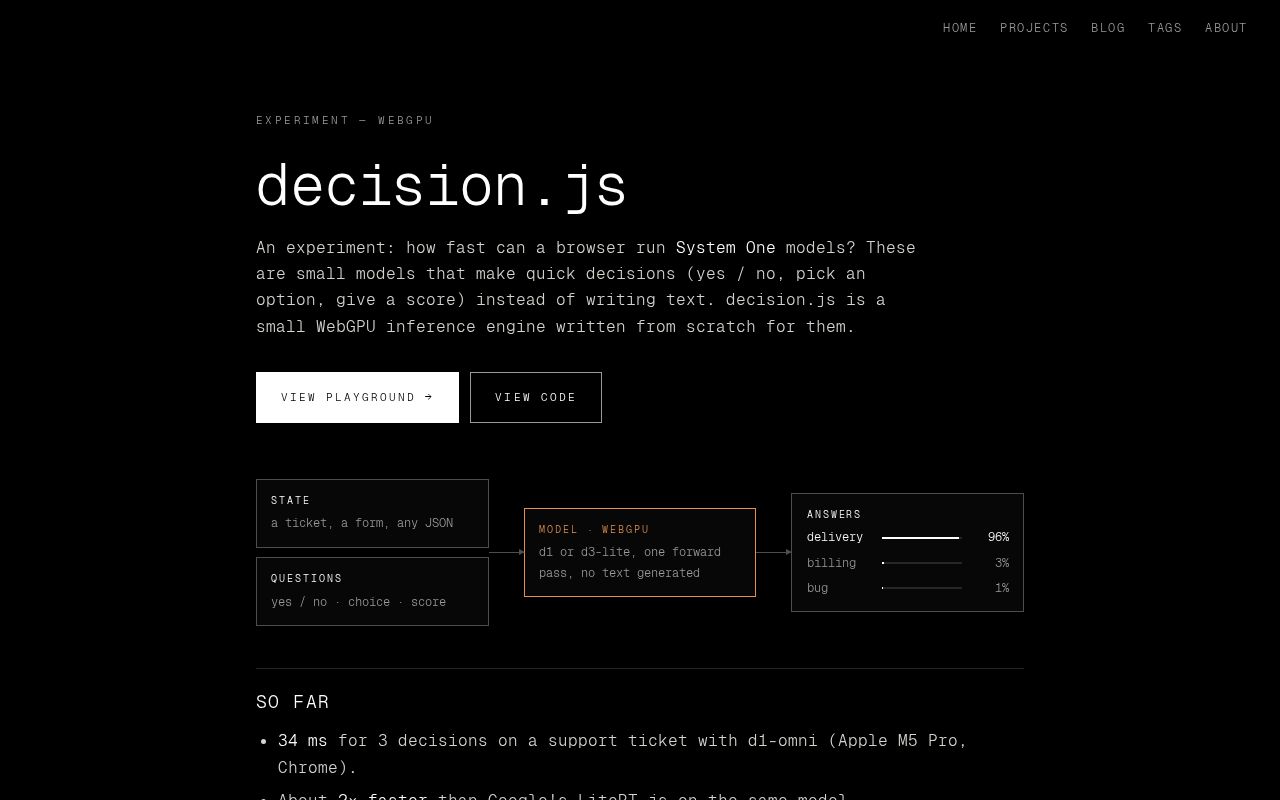Image resolution: width=1280 pixels, height=800 pixels.
Task: Visit the About page link
Action: [1226, 28]
